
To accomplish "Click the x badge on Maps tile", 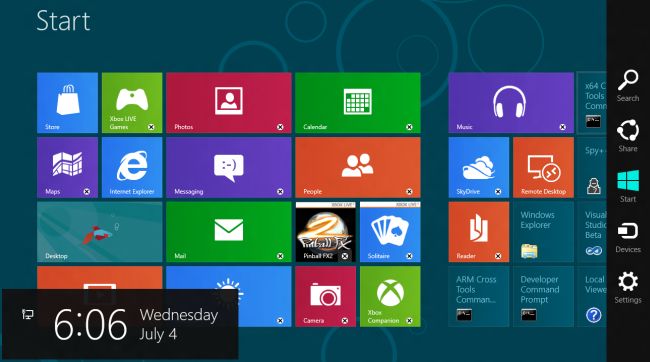I will [87, 192].
